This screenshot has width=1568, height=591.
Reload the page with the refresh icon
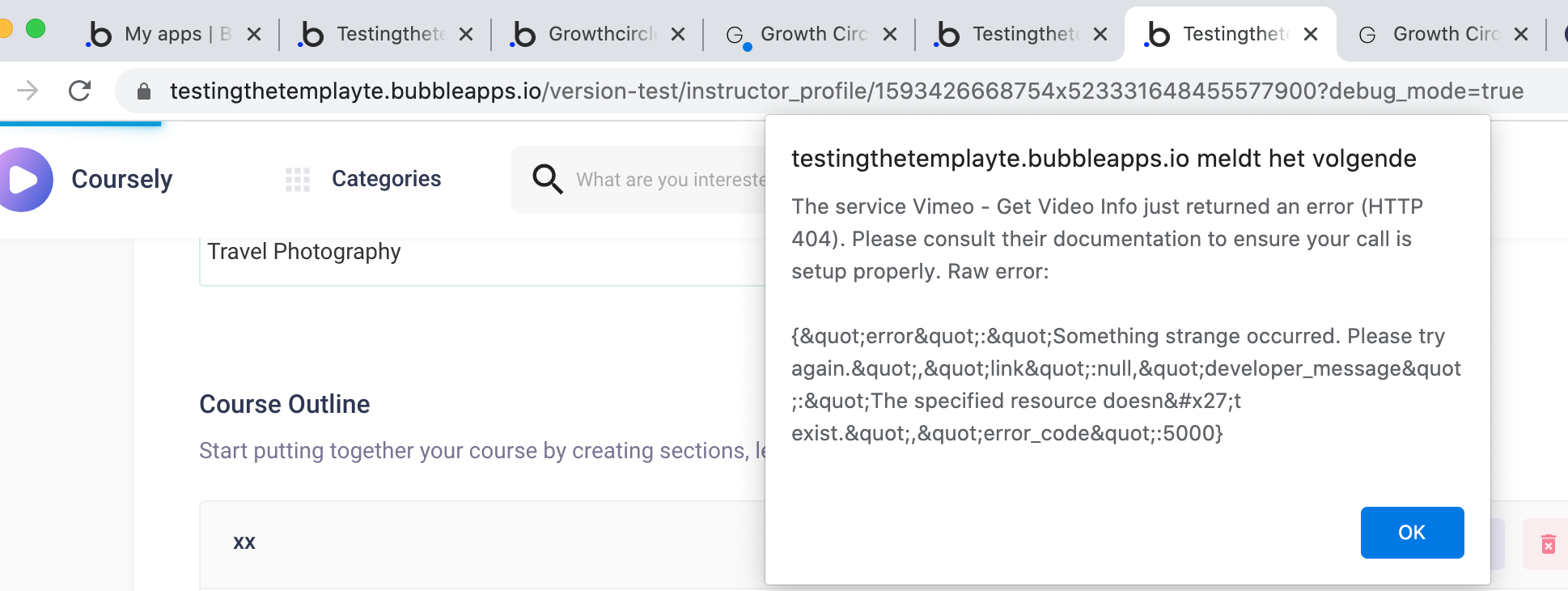79,91
